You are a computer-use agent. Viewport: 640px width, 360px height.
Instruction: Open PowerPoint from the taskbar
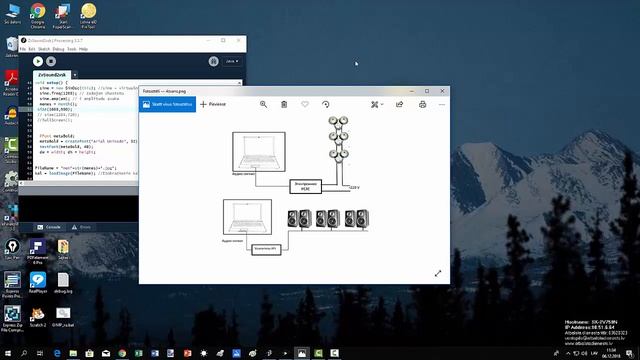click(x=187, y=353)
